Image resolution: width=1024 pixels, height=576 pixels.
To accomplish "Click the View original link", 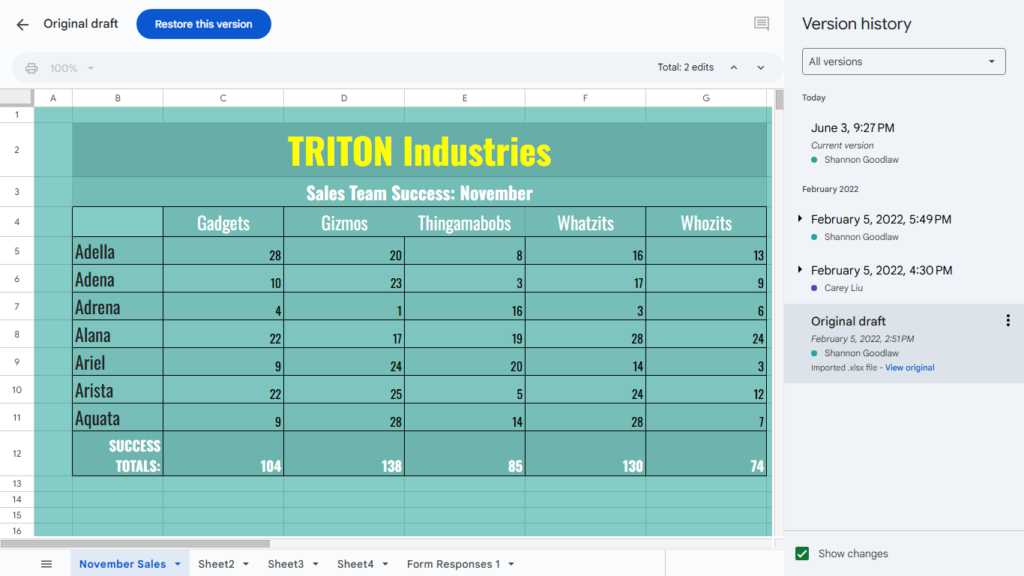I will click(909, 368).
